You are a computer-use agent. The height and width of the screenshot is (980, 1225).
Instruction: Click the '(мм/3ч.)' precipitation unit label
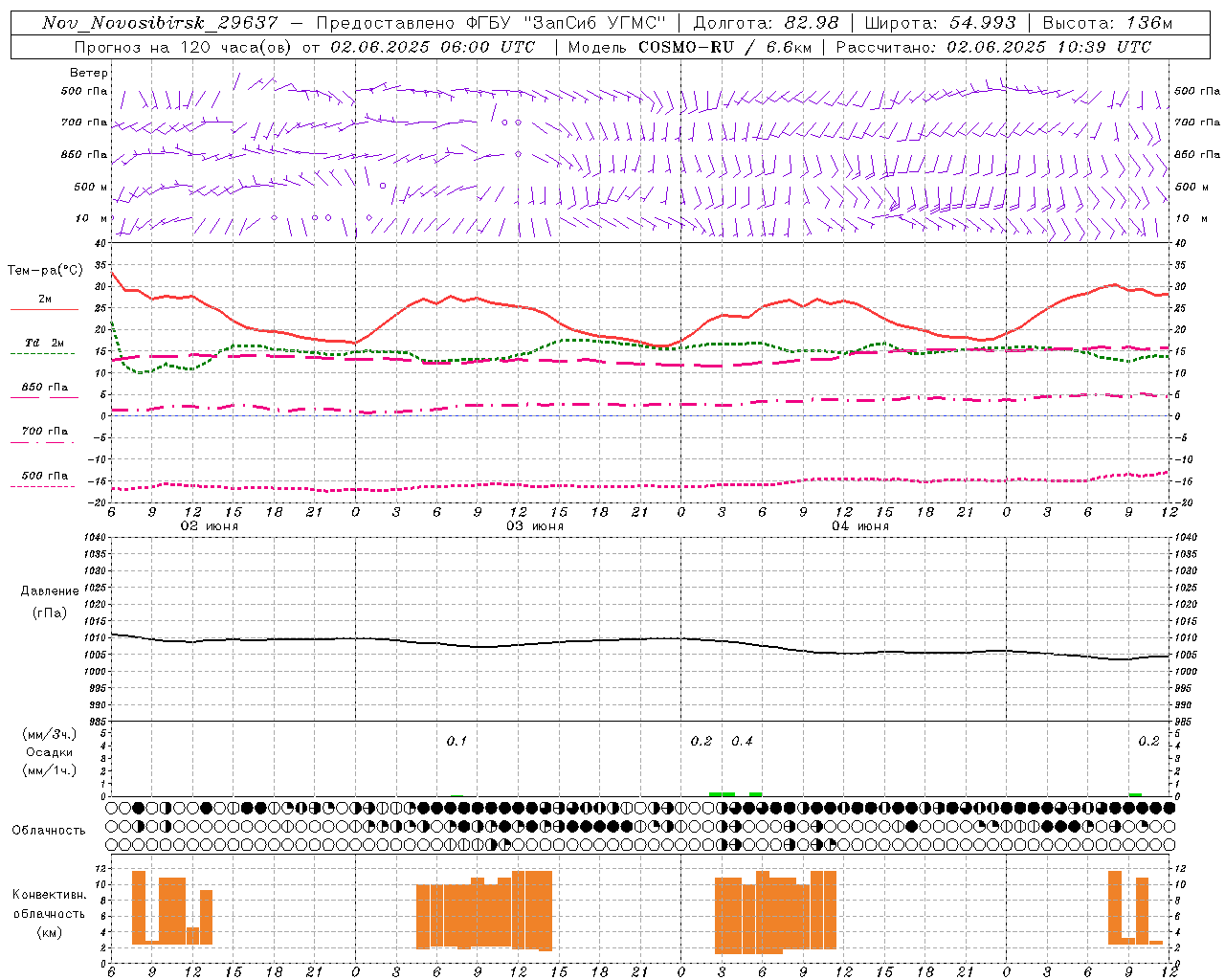pos(50,734)
